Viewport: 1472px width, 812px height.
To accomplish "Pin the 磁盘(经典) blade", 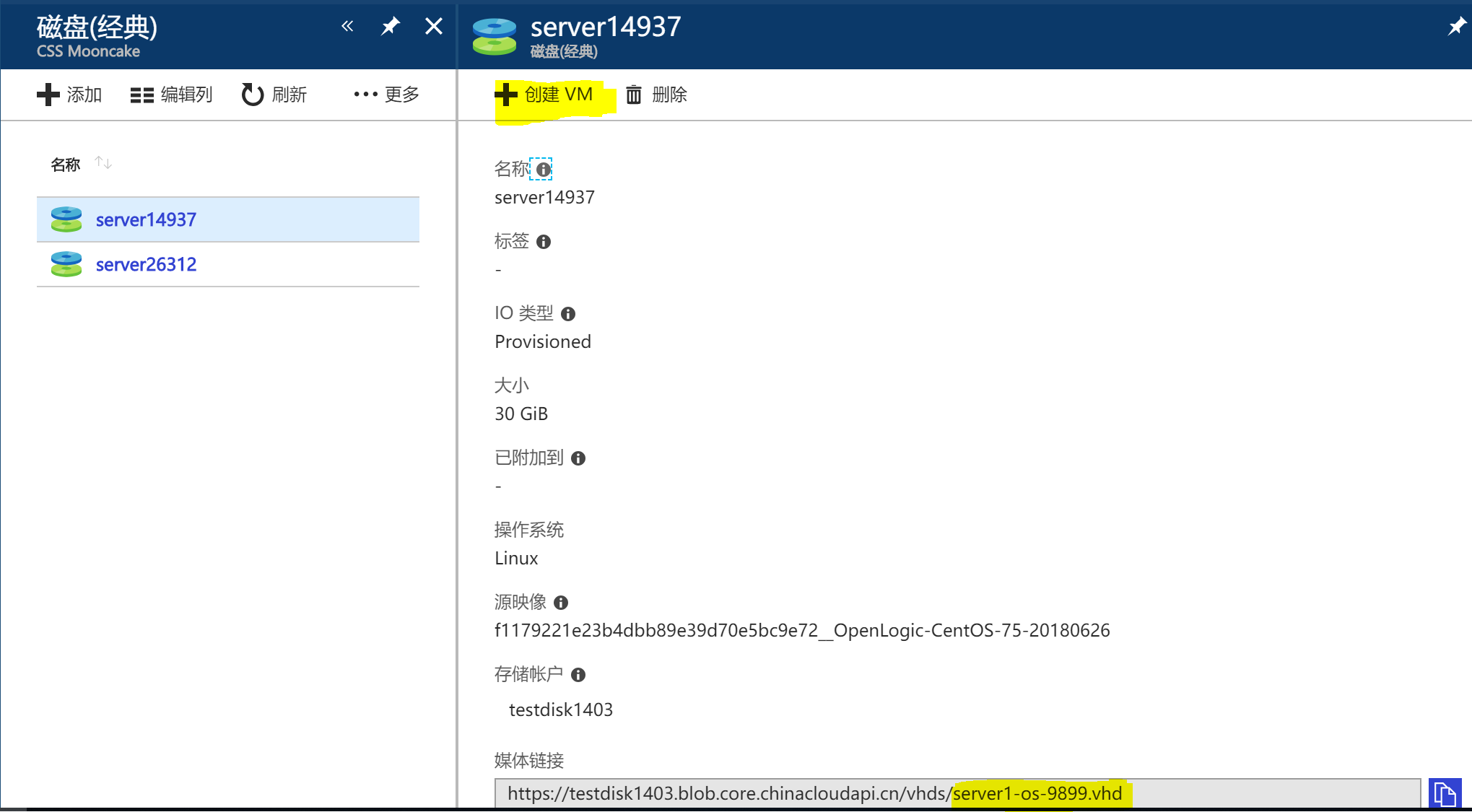I will point(391,27).
